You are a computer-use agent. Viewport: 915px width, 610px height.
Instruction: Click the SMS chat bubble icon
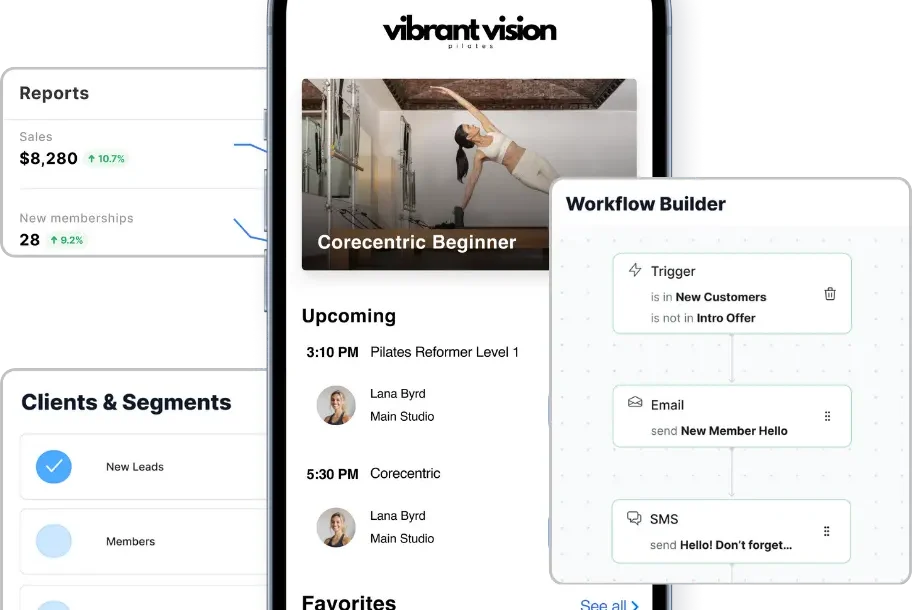click(634, 518)
